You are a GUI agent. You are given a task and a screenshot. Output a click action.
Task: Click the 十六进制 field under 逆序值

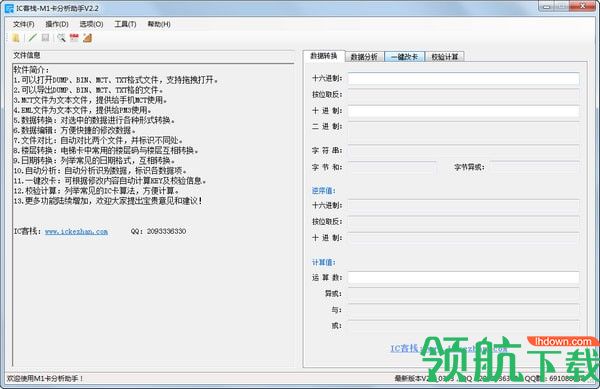(x=463, y=205)
